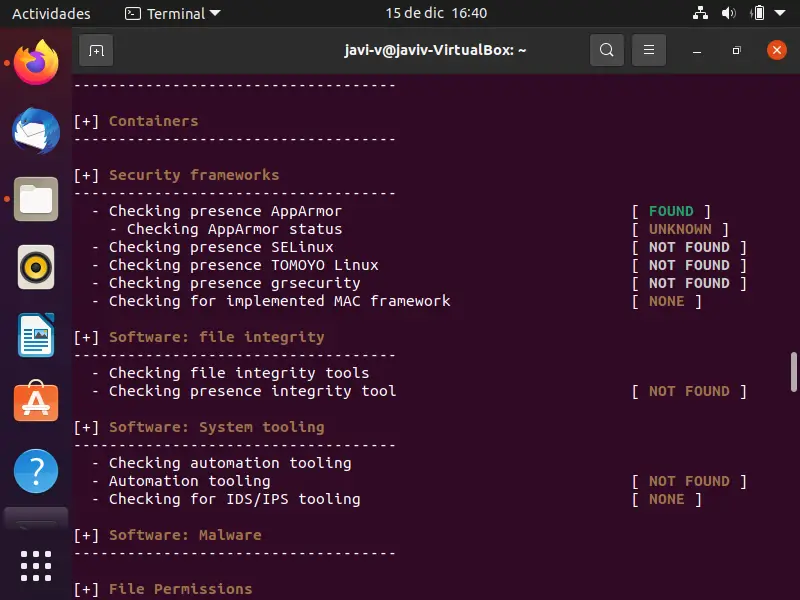Expand the system menu arrow
The width and height of the screenshot is (800, 600).
pyautogui.click(x=780, y=14)
